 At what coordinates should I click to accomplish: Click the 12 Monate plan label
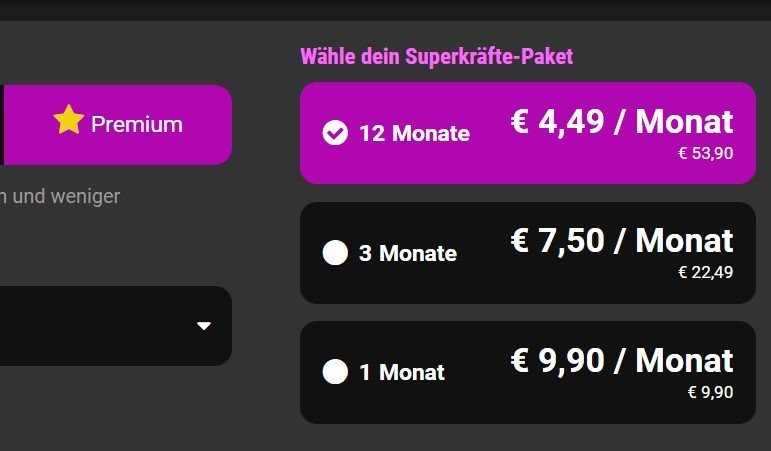pos(414,133)
